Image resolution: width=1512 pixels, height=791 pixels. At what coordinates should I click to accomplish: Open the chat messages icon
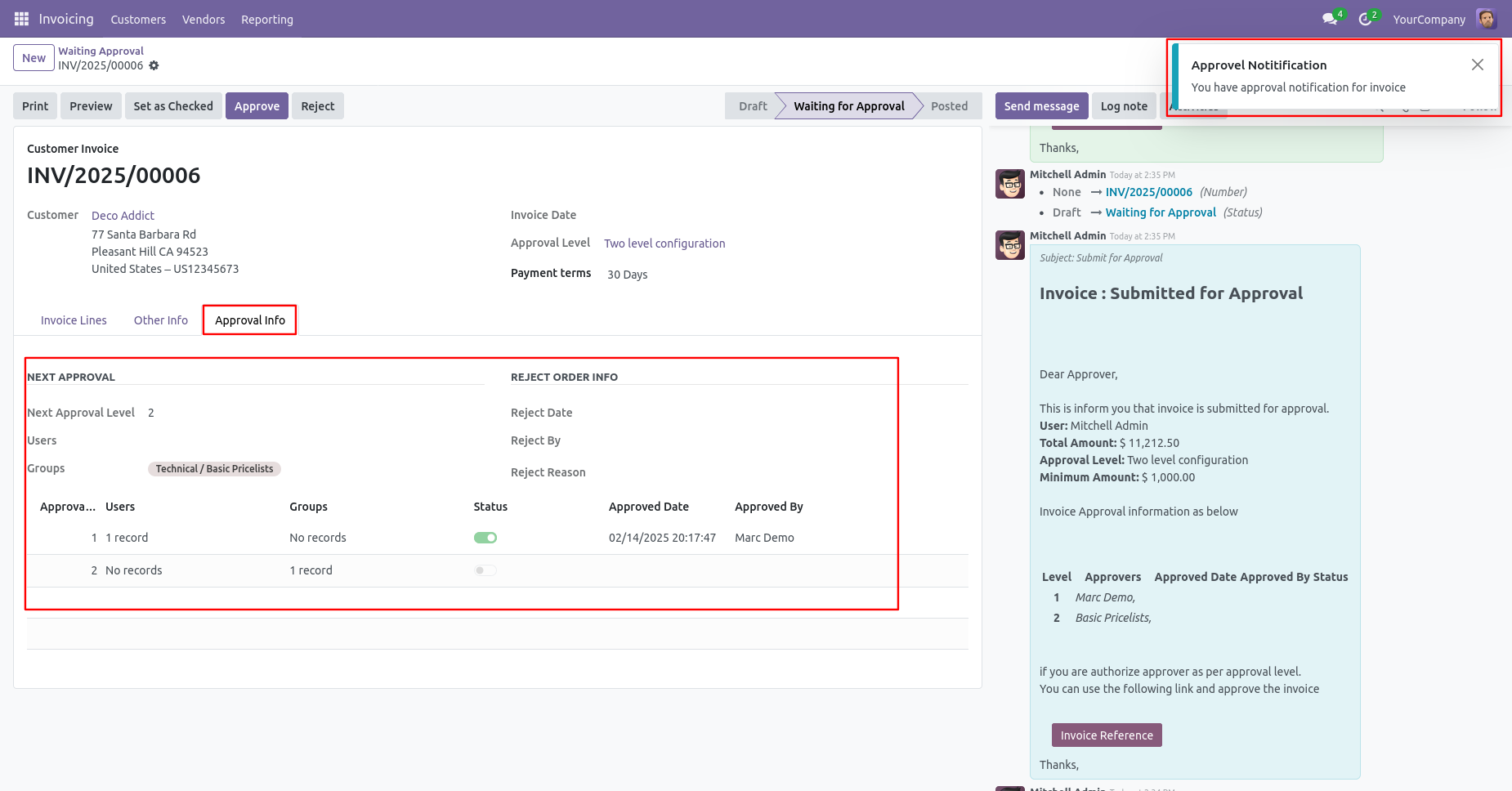coord(1330,19)
